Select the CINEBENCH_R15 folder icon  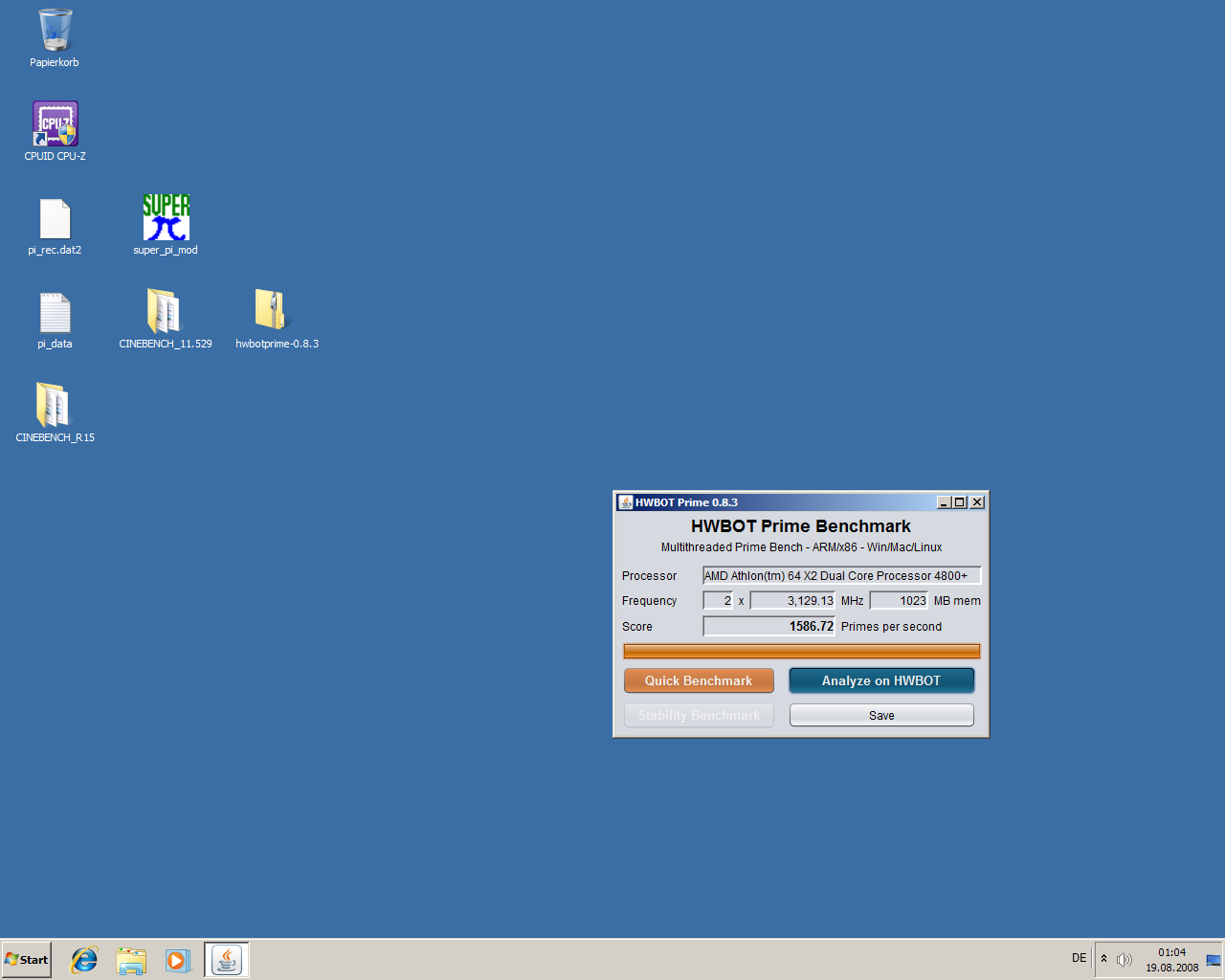[x=55, y=413]
